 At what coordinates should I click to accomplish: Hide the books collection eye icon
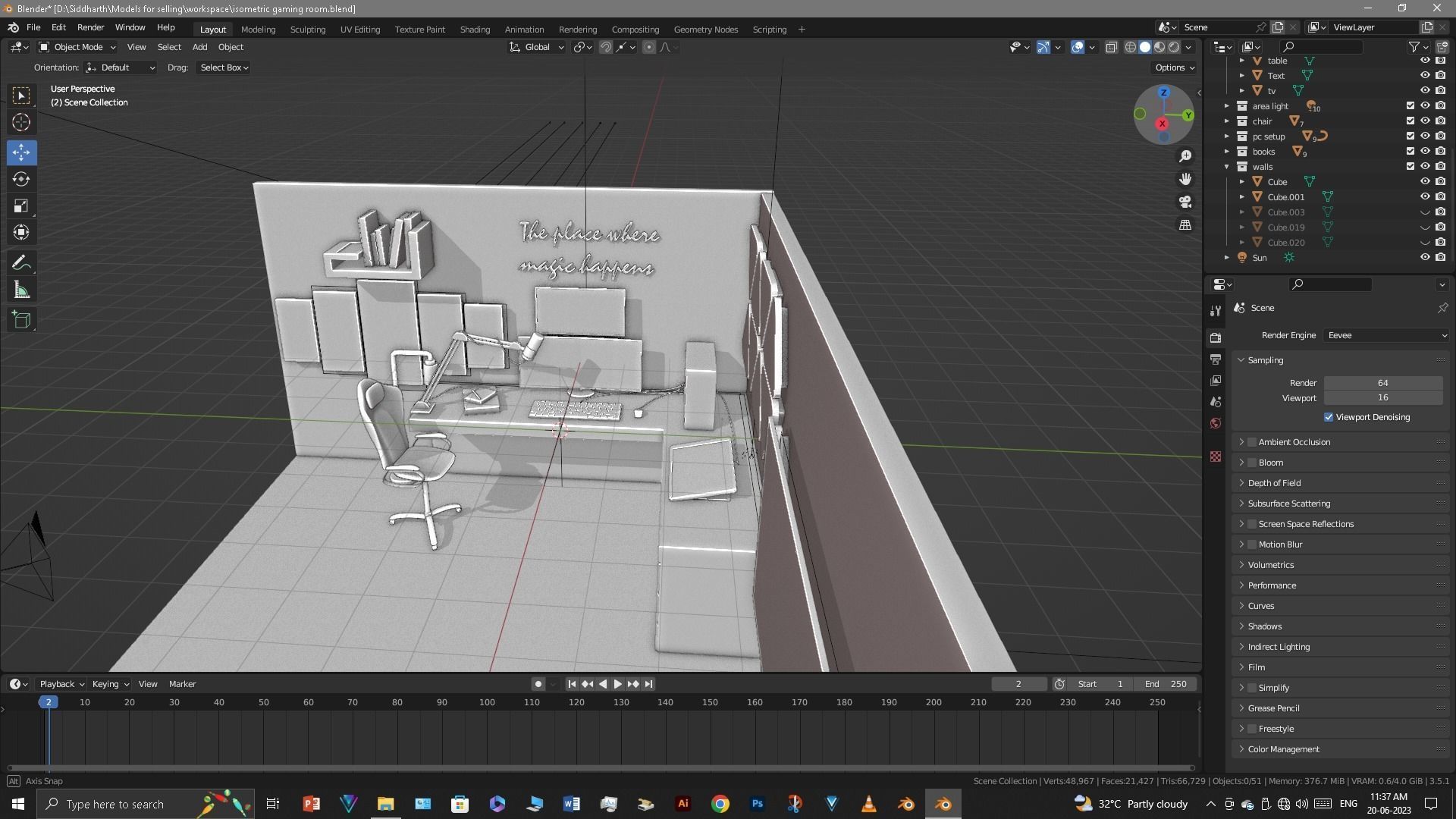(1425, 152)
